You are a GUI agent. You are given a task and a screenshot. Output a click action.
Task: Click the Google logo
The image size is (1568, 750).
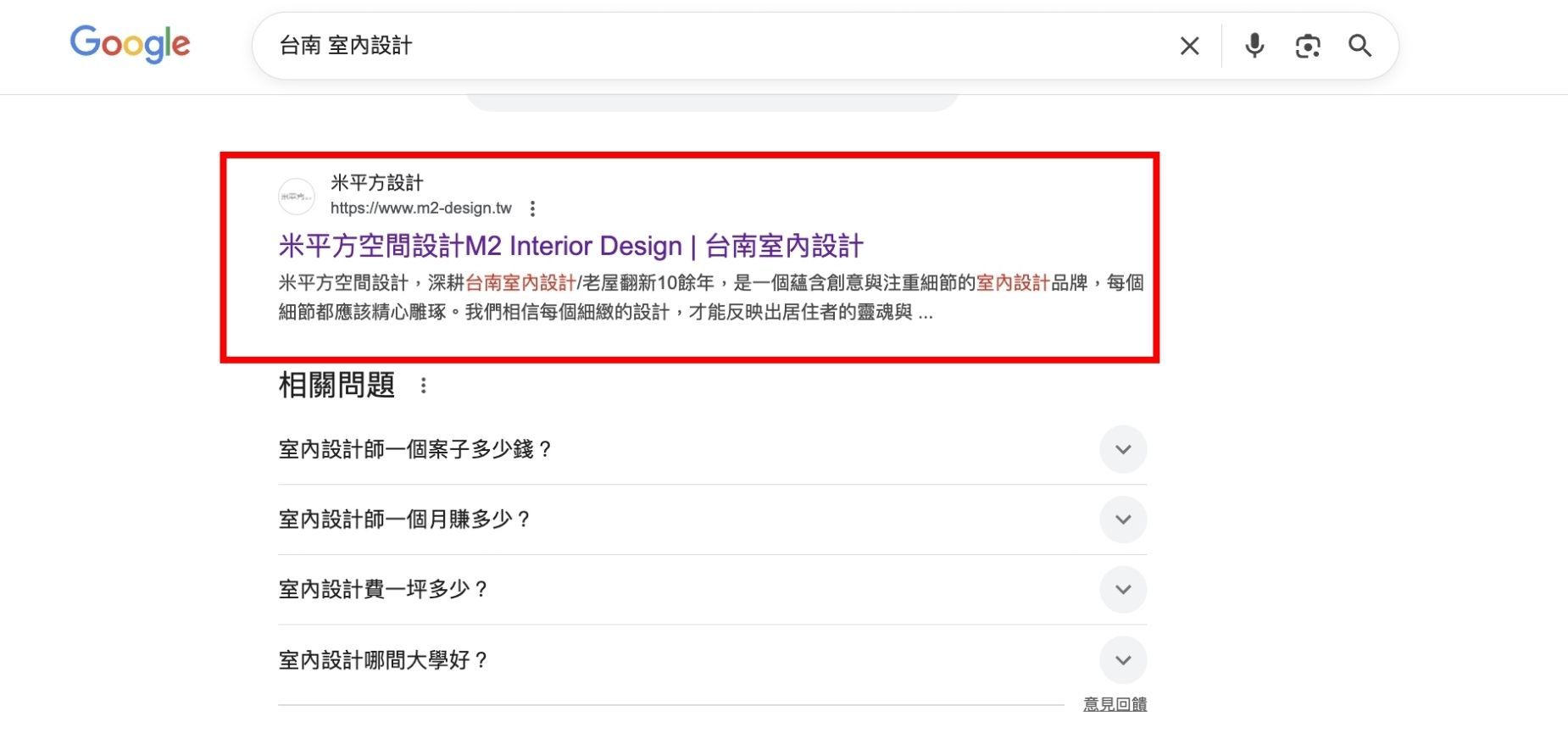click(130, 44)
